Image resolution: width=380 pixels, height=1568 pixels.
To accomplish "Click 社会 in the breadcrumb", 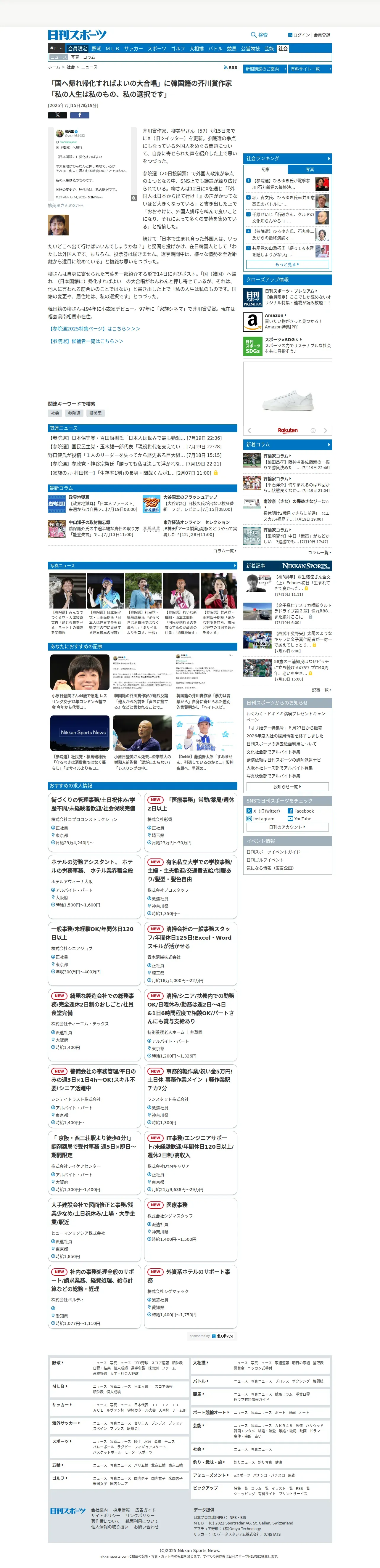I will click(70, 67).
